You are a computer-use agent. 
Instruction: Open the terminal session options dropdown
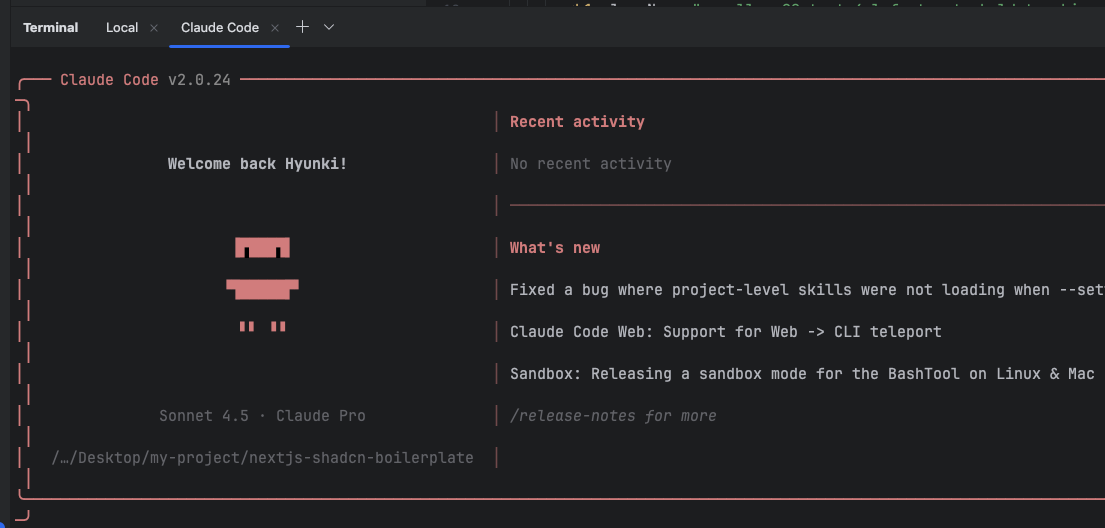point(329,27)
